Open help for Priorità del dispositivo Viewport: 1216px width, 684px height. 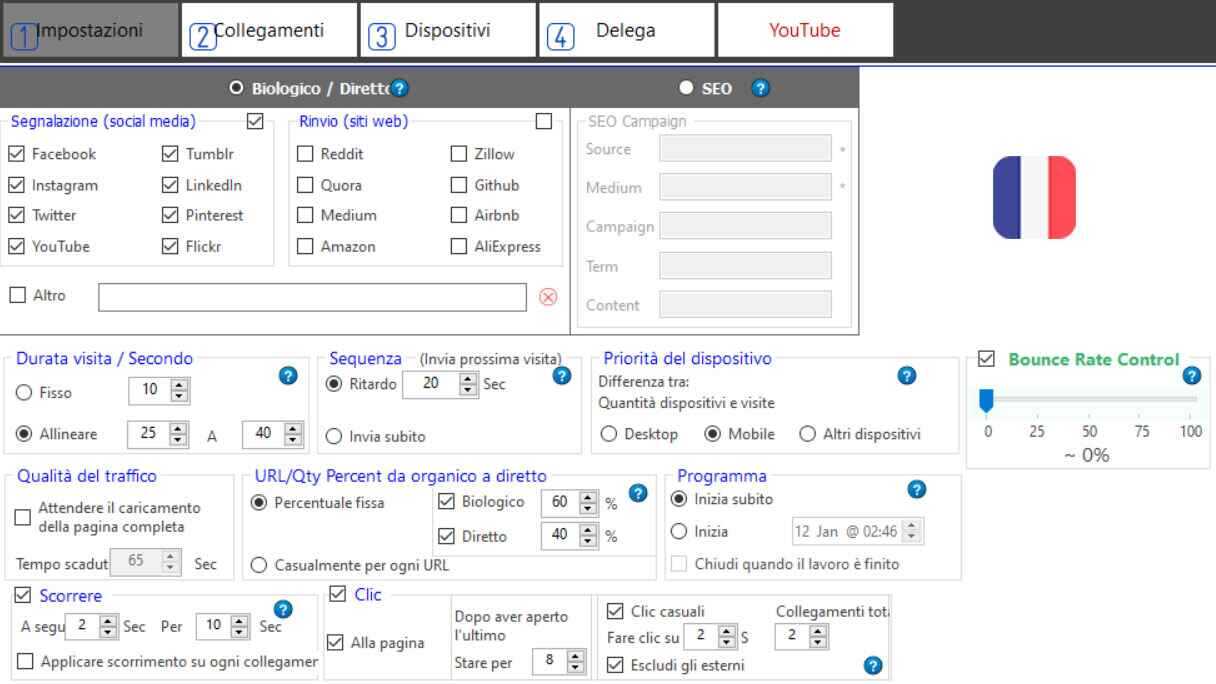[x=907, y=376]
